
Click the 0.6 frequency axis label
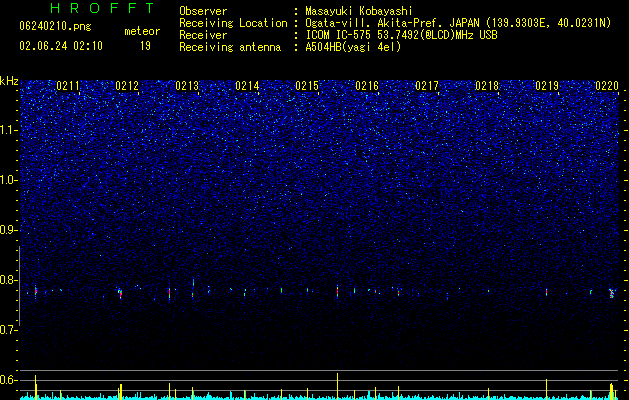click(9, 380)
